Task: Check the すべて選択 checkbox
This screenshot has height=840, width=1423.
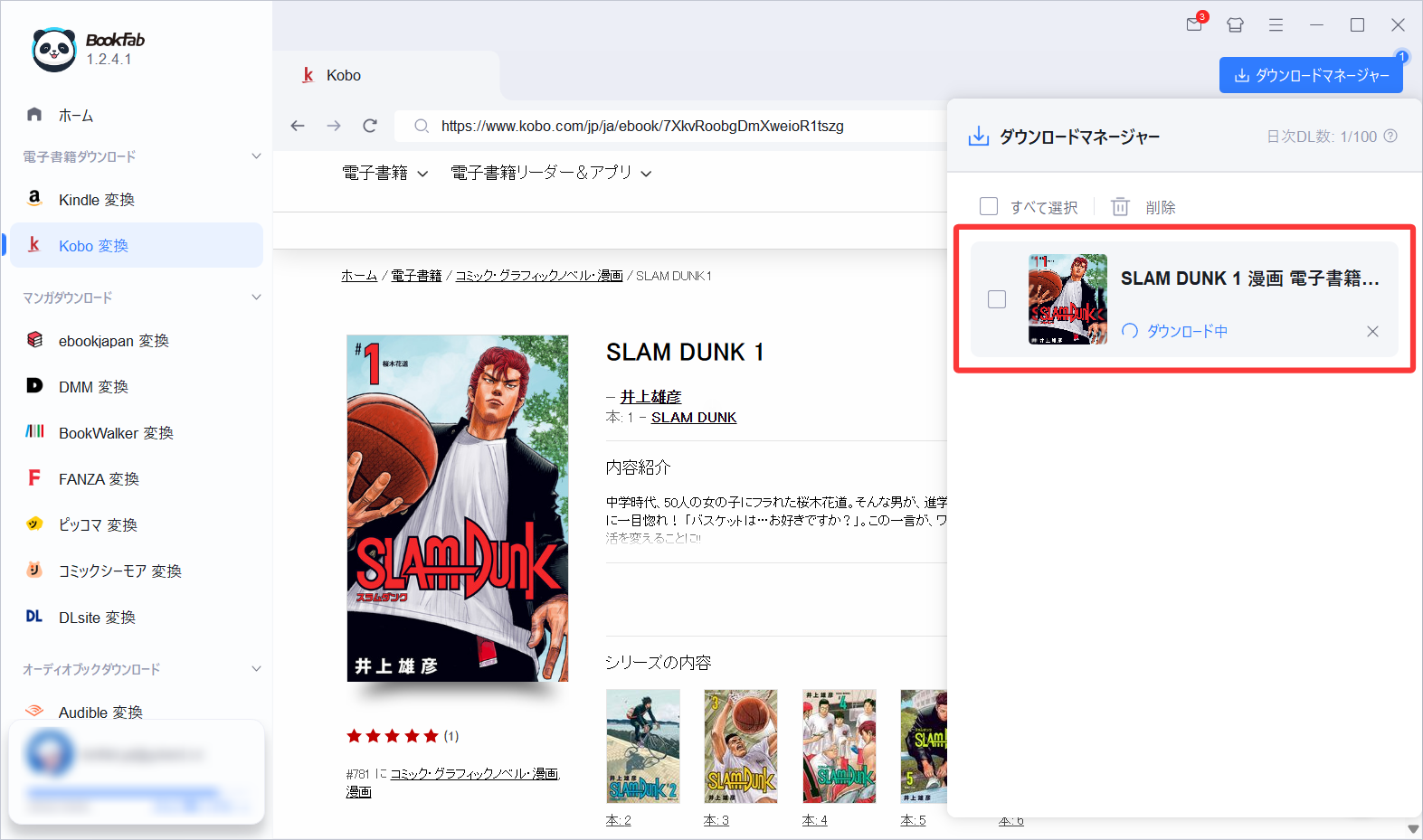Action: 989,207
